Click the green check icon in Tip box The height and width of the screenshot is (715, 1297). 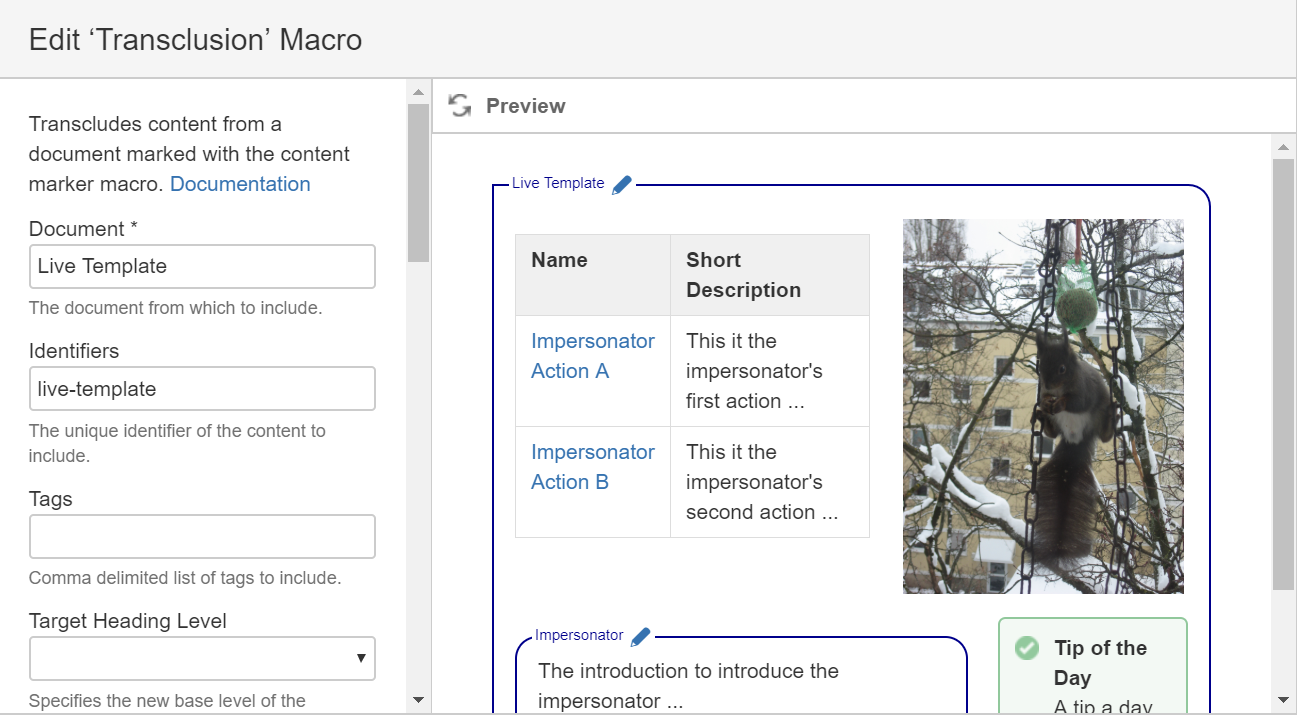(x=1027, y=648)
